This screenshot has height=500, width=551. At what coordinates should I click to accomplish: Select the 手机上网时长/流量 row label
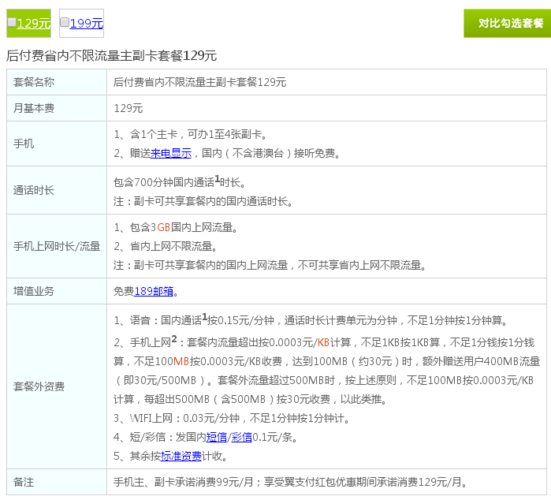coord(57,246)
